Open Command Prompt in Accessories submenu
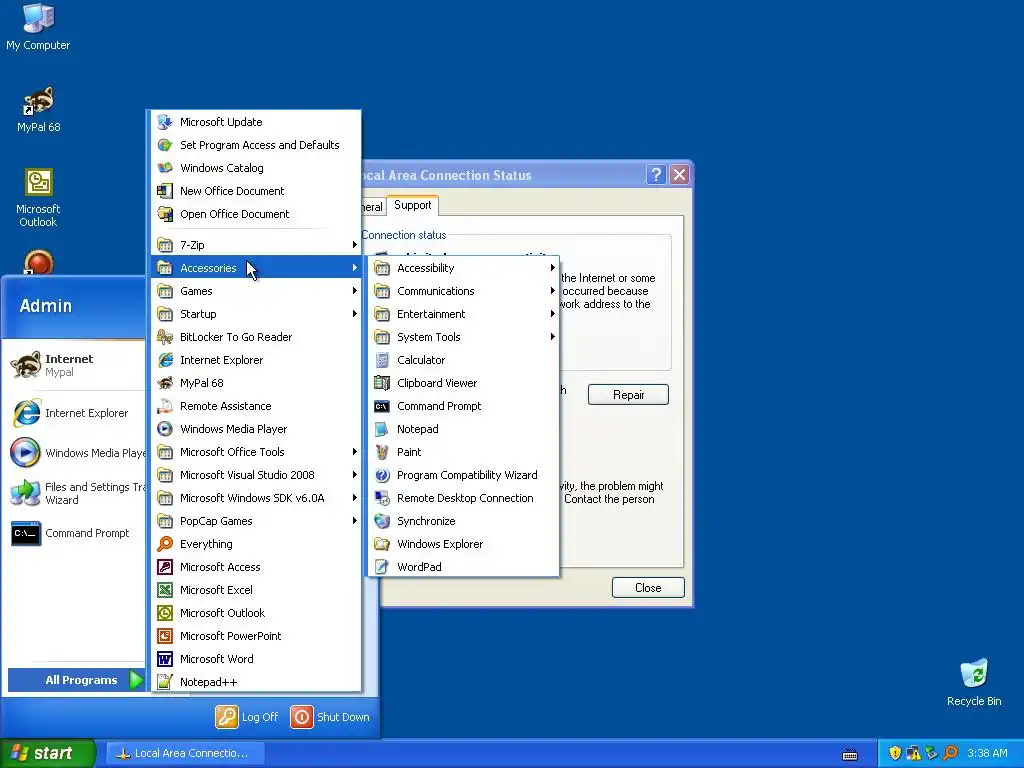Screen dimensions: 1024x768 (x=464, y=406)
